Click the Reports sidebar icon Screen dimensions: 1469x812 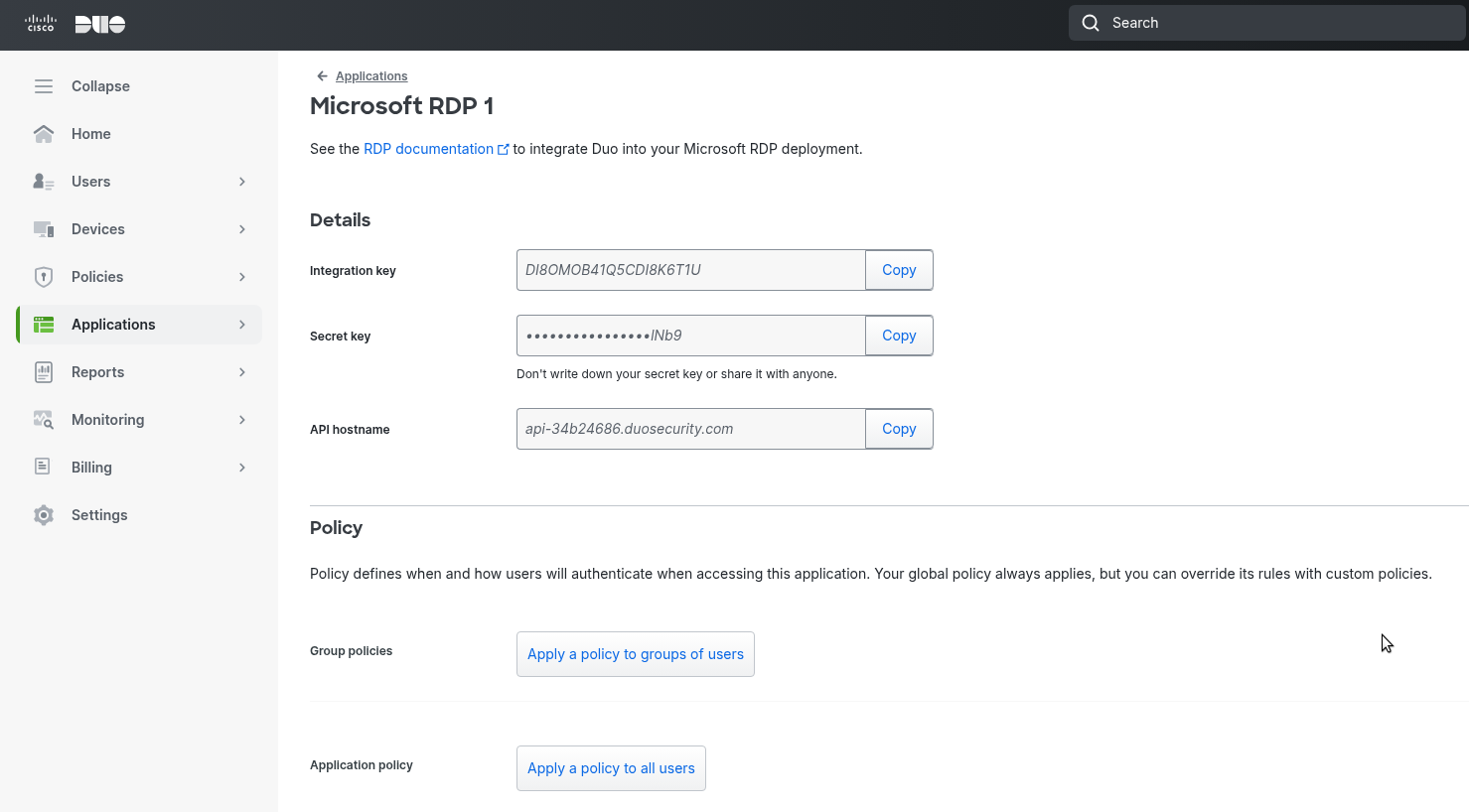point(44,372)
